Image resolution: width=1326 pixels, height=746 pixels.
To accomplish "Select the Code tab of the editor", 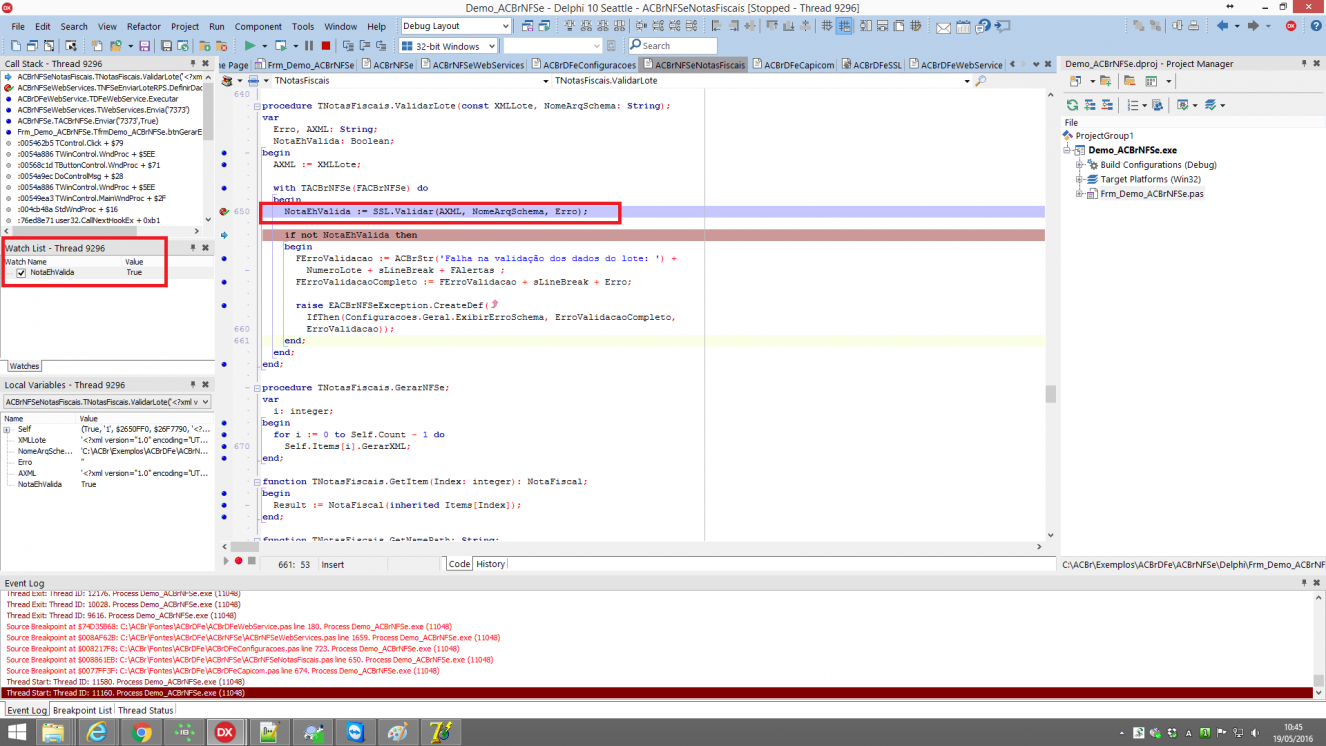I will tap(459, 564).
